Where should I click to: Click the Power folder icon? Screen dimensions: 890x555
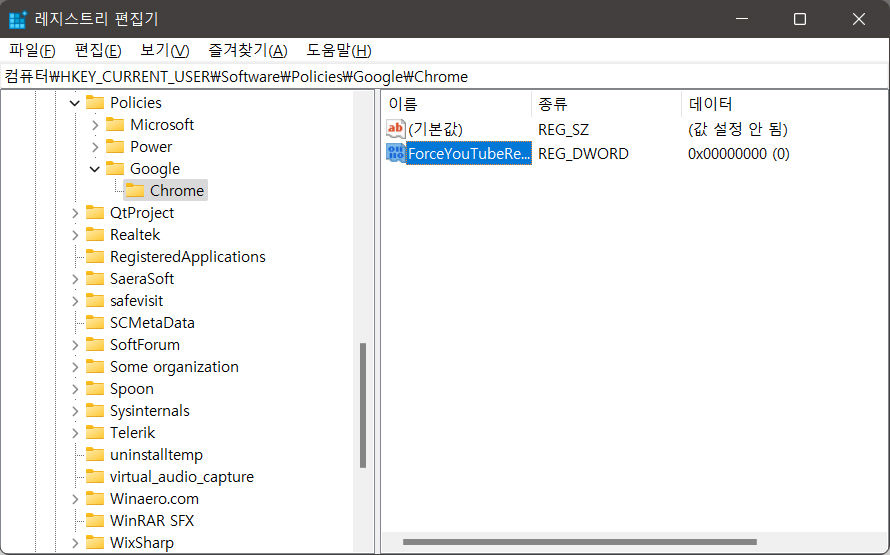pyautogui.click(x=115, y=146)
